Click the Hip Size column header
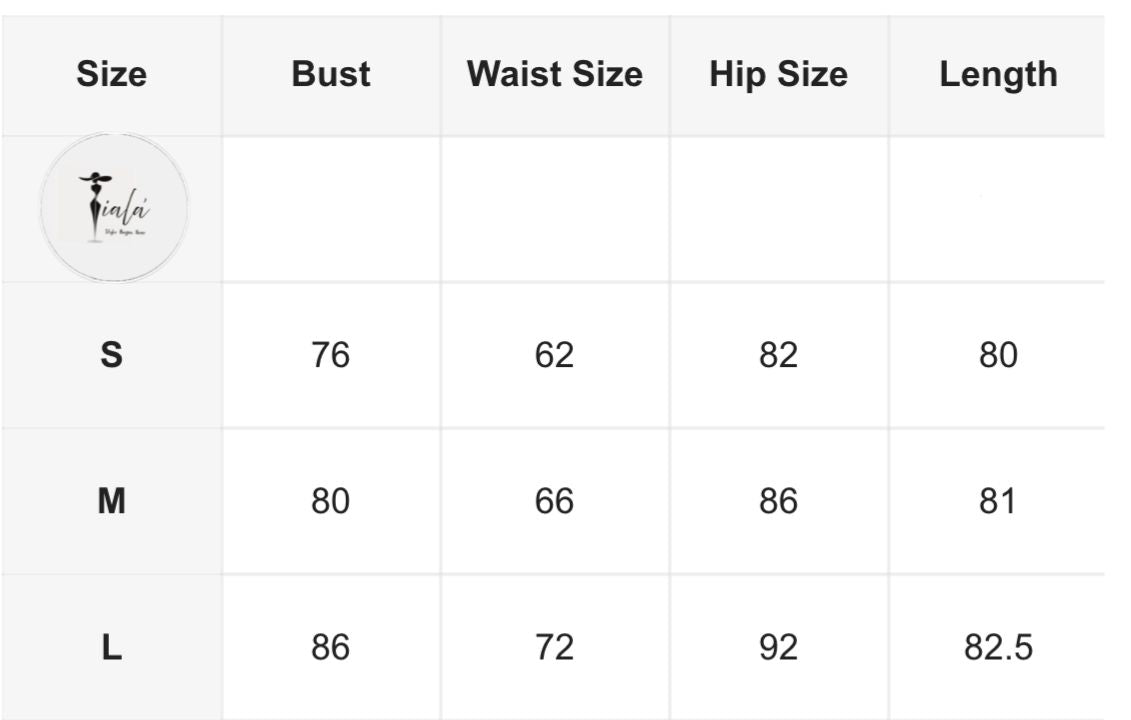The width and height of the screenshot is (1131, 720). tap(779, 75)
